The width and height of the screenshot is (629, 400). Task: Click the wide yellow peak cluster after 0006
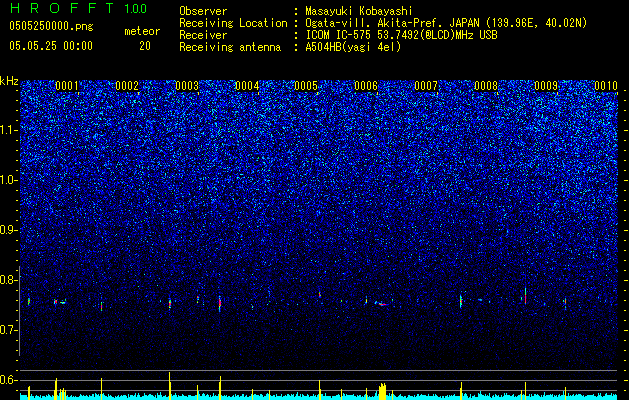click(x=383, y=392)
